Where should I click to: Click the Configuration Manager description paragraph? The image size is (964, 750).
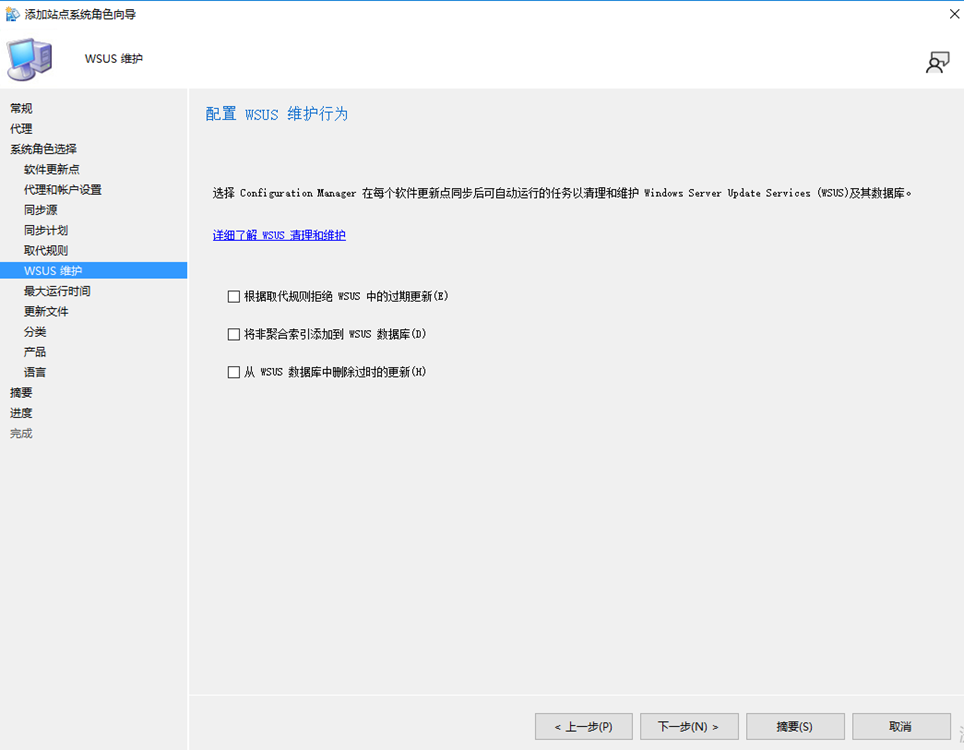click(x=562, y=193)
